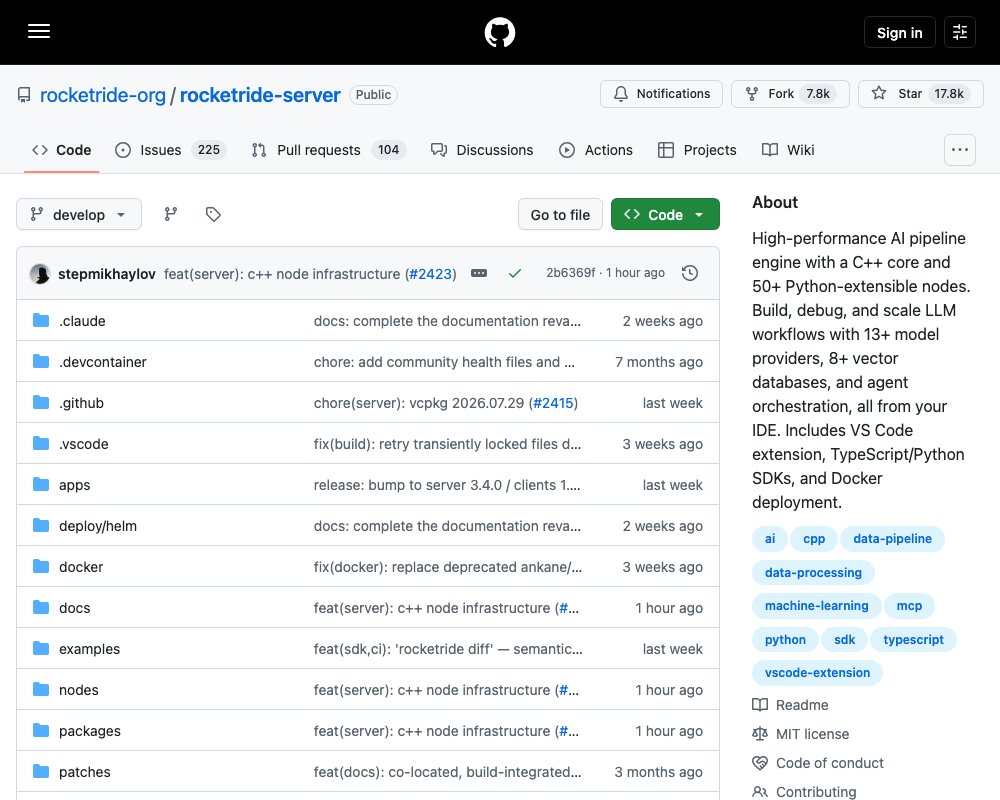Select the sdk topic tag
The height and width of the screenshot is (800, 1000).
(844, 639)
